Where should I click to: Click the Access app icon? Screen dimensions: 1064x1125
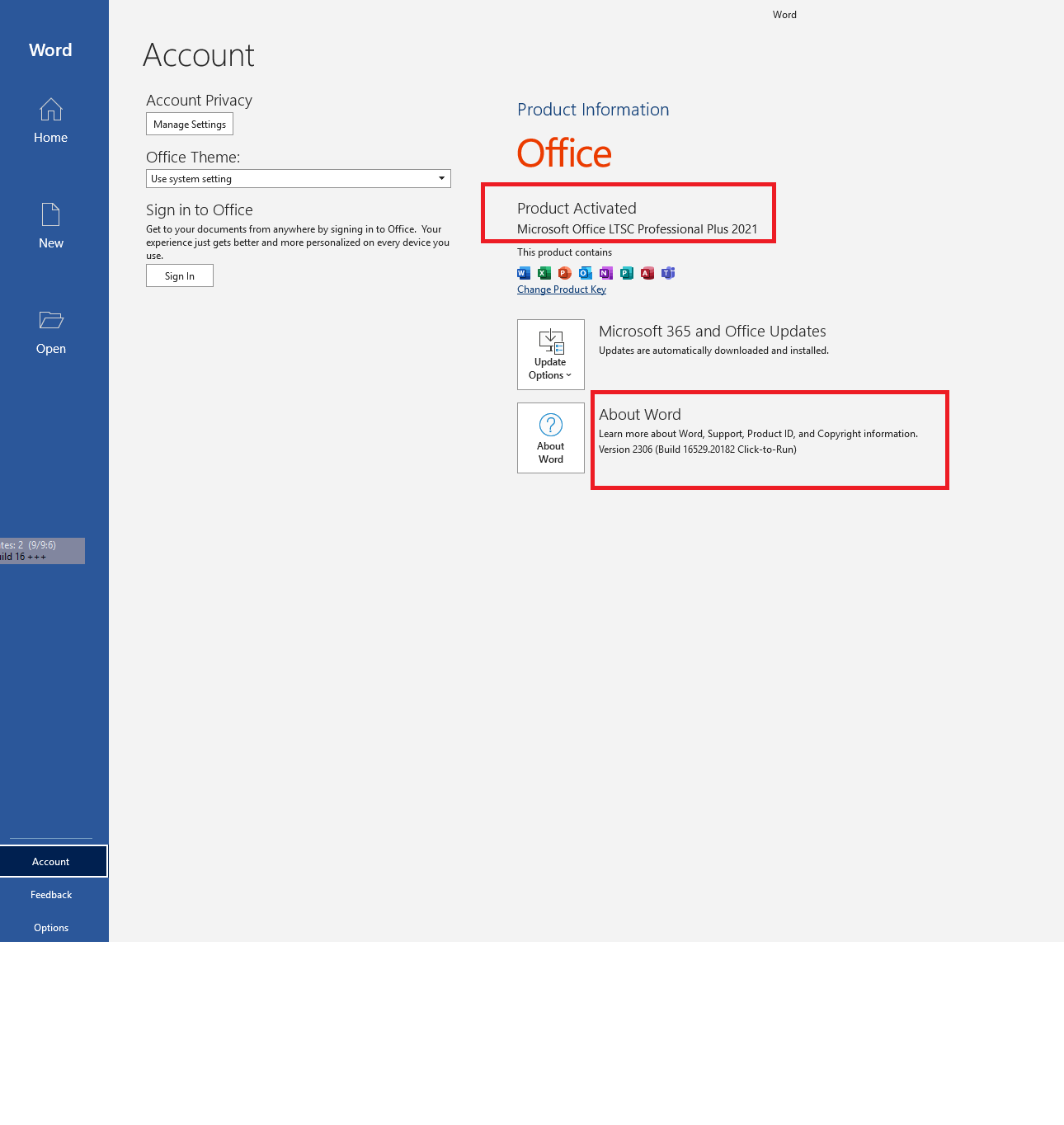[647, 273]
